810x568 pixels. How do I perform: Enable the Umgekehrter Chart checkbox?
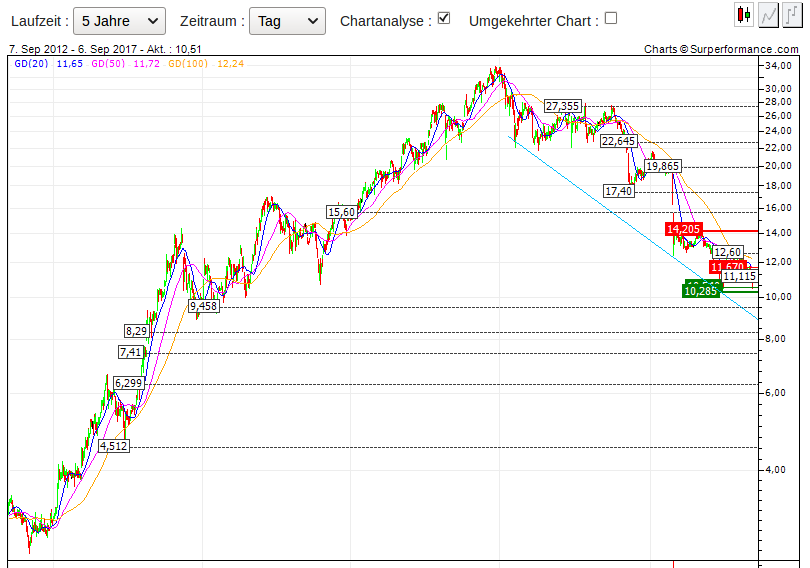611,18
